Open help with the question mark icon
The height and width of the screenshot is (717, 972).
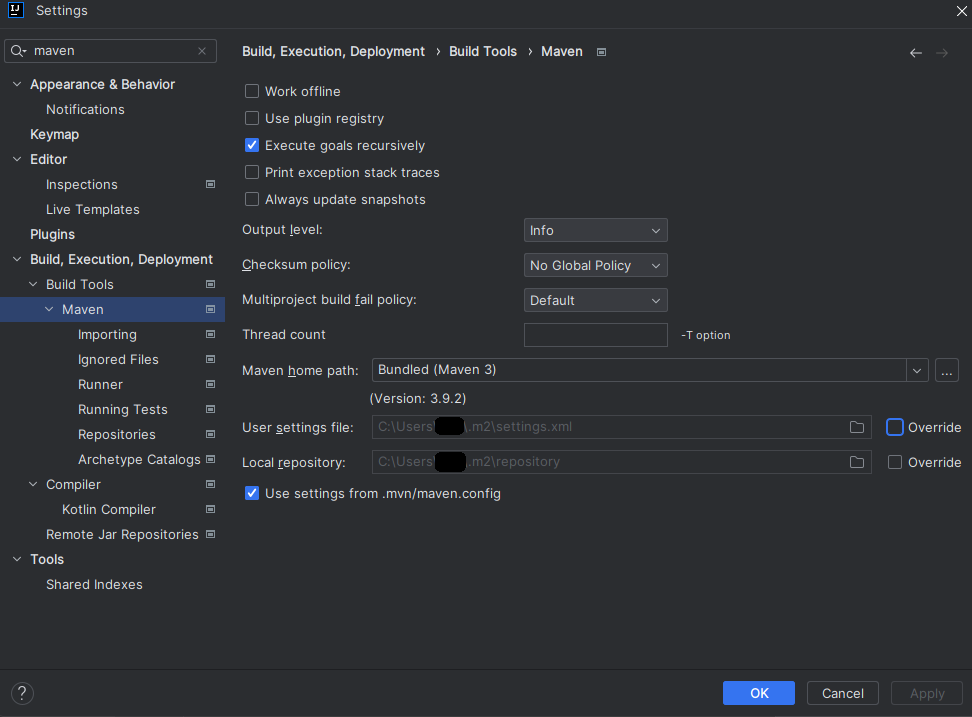[22, 693]
